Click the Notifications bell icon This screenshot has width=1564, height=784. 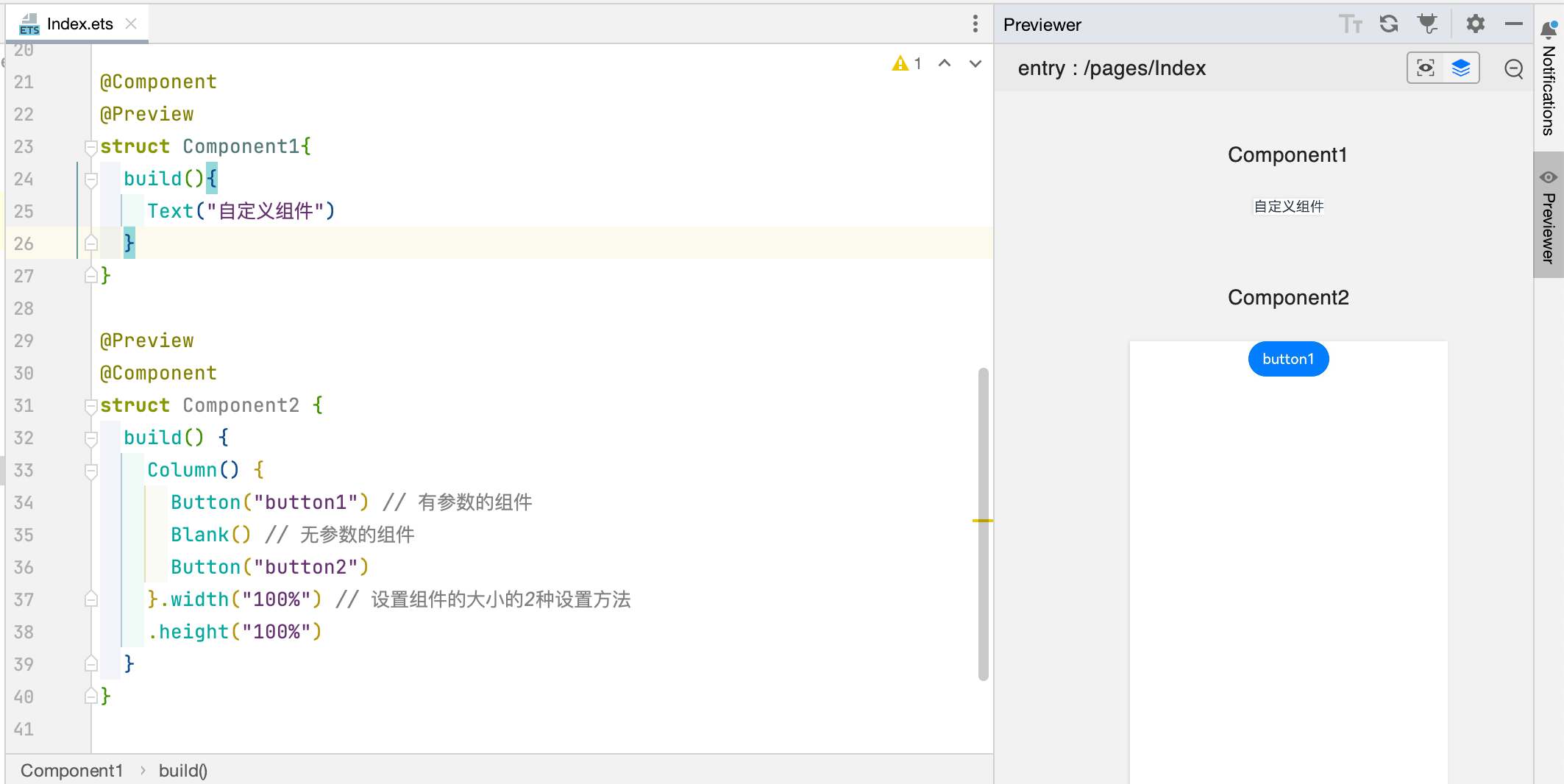click(x=1549, y=29)
